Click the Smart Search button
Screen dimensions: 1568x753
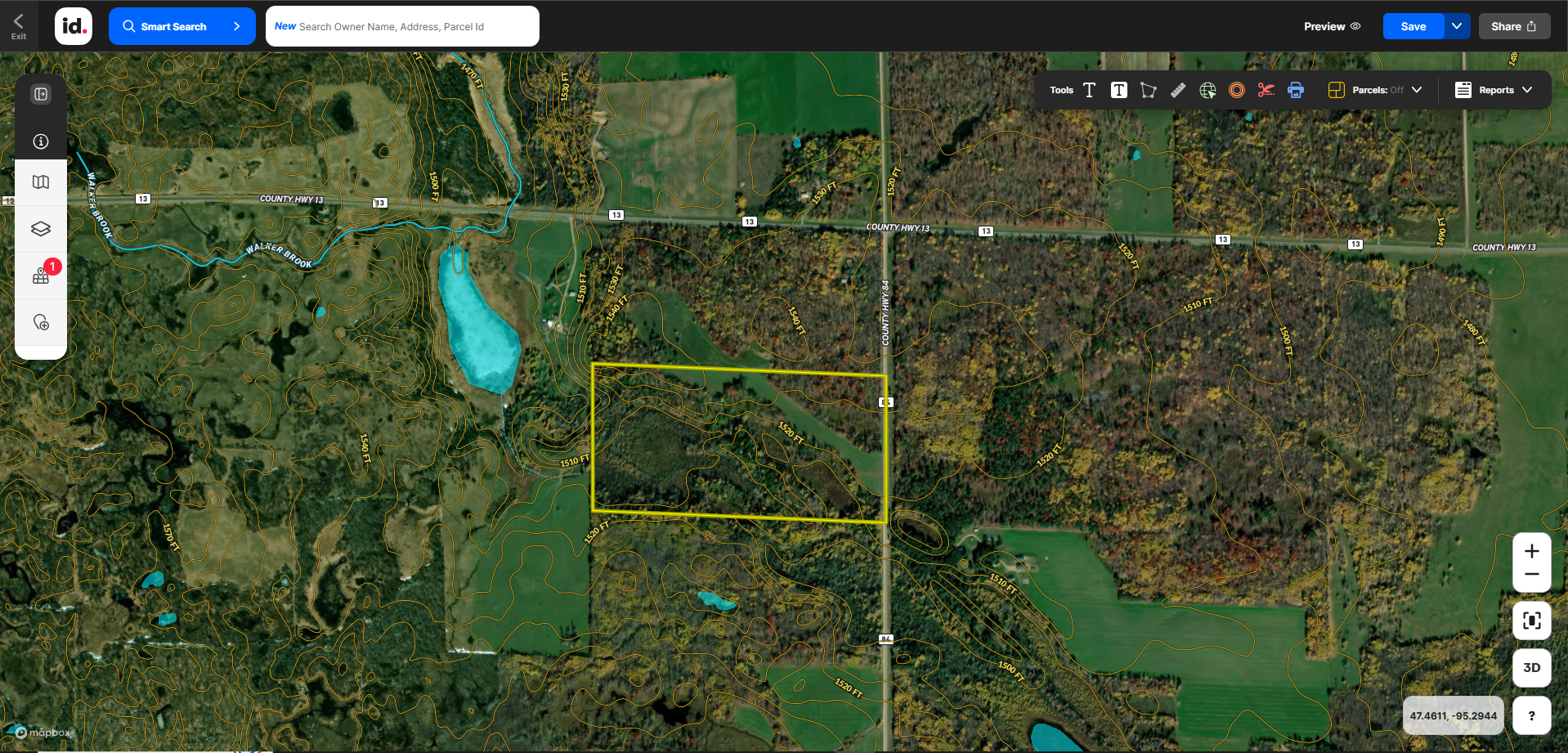(181, 26)
